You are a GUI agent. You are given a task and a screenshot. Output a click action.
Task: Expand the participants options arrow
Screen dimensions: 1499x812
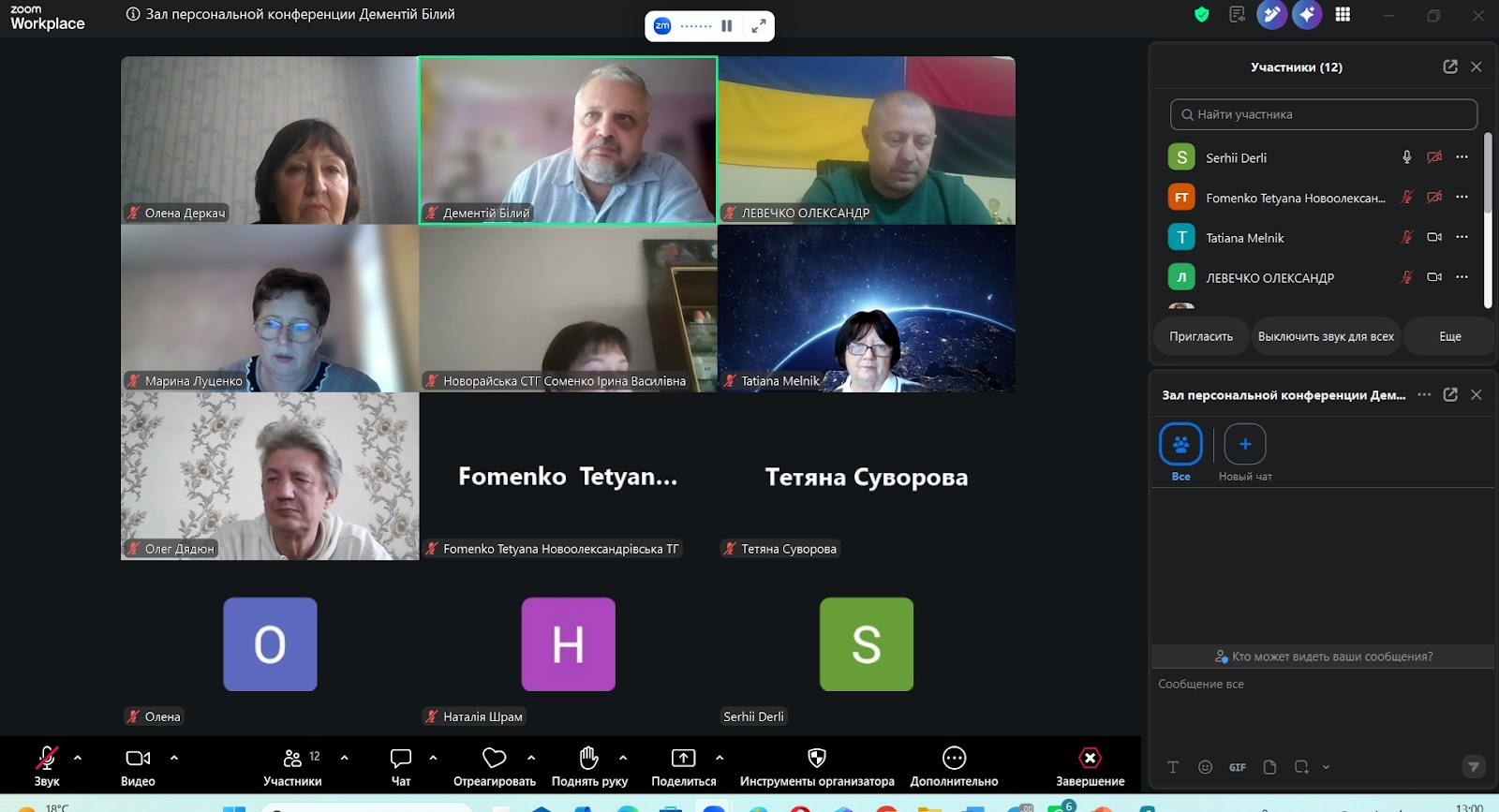(345, 758)
